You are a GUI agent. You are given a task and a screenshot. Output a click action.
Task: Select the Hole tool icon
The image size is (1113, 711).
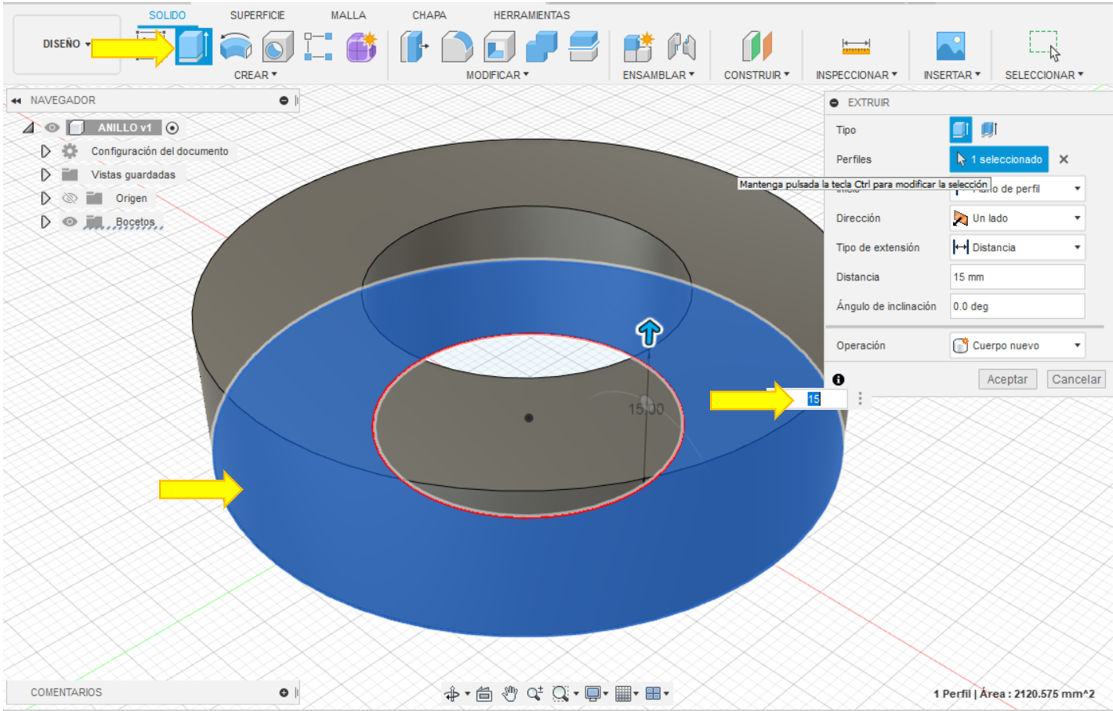tap(278, 47)
